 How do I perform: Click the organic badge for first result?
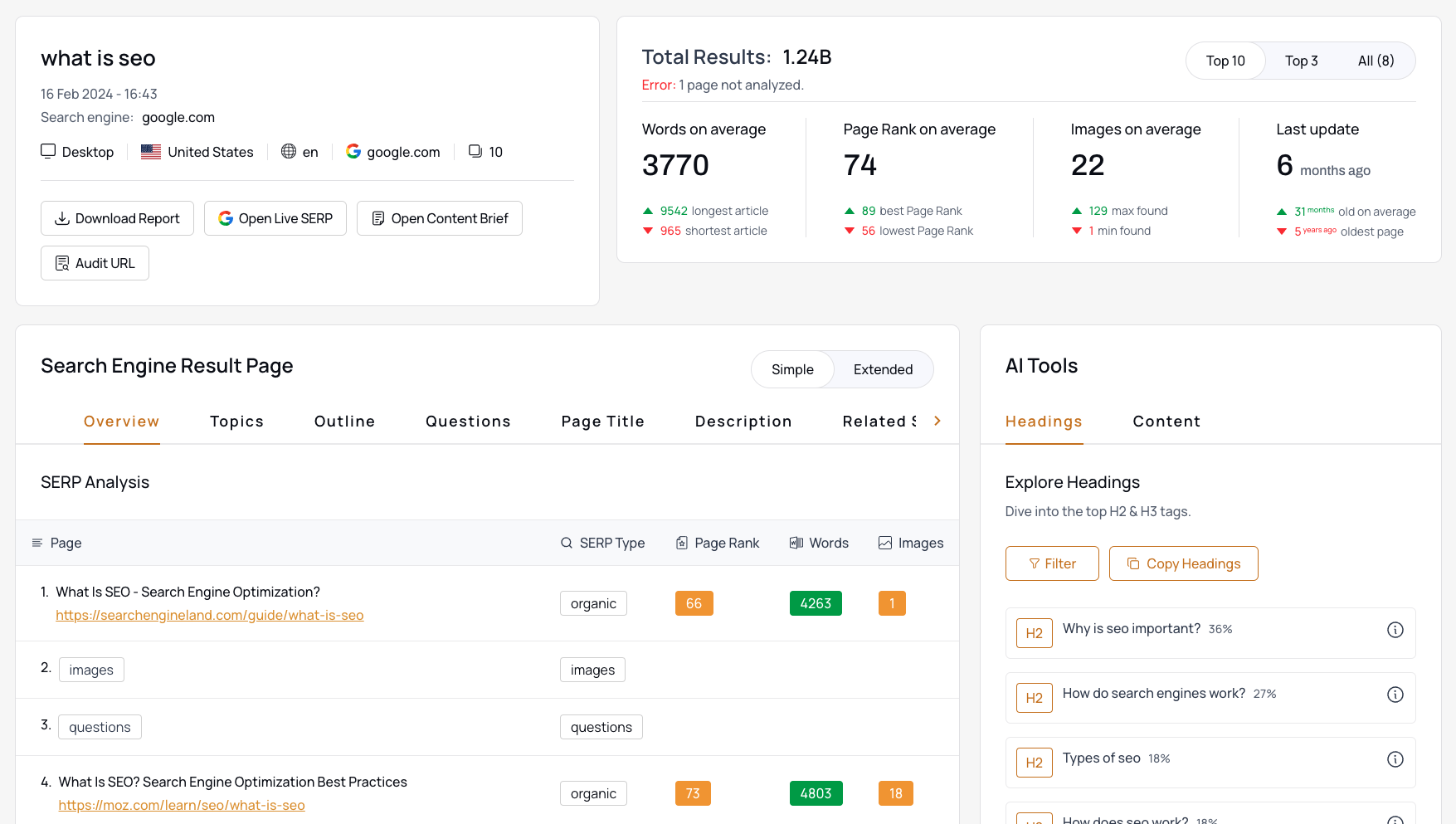click(x=593, y=603)
